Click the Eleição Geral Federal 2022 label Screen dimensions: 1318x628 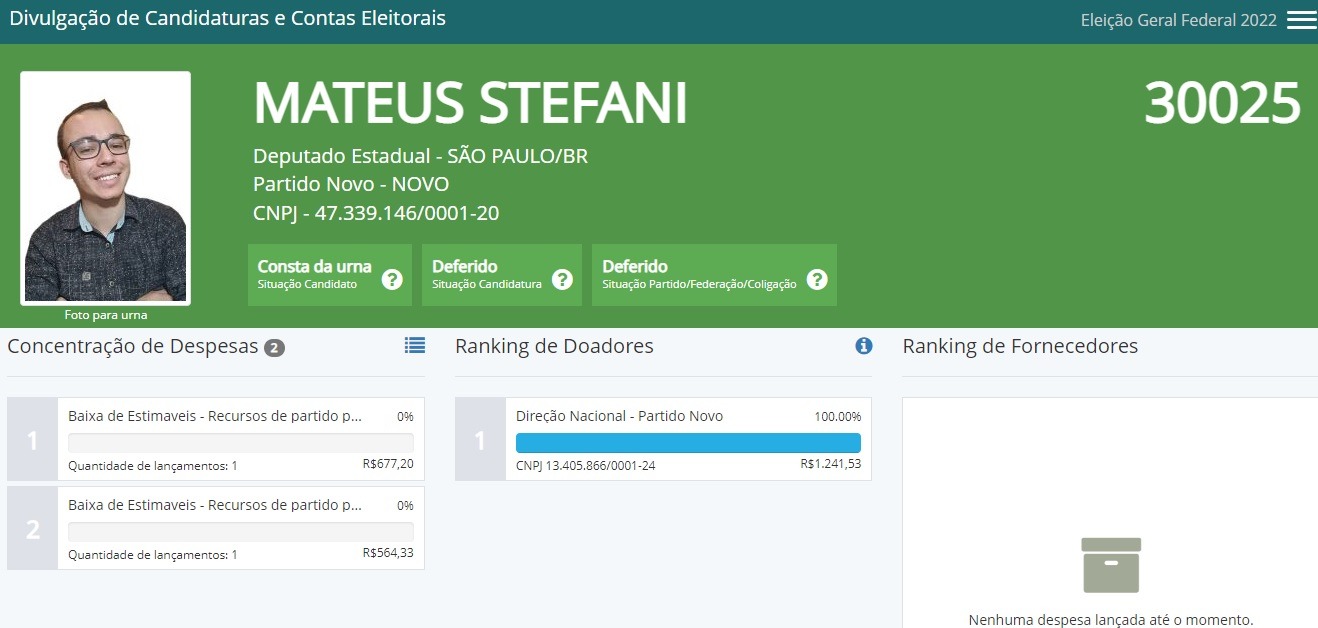(1178, 21)
